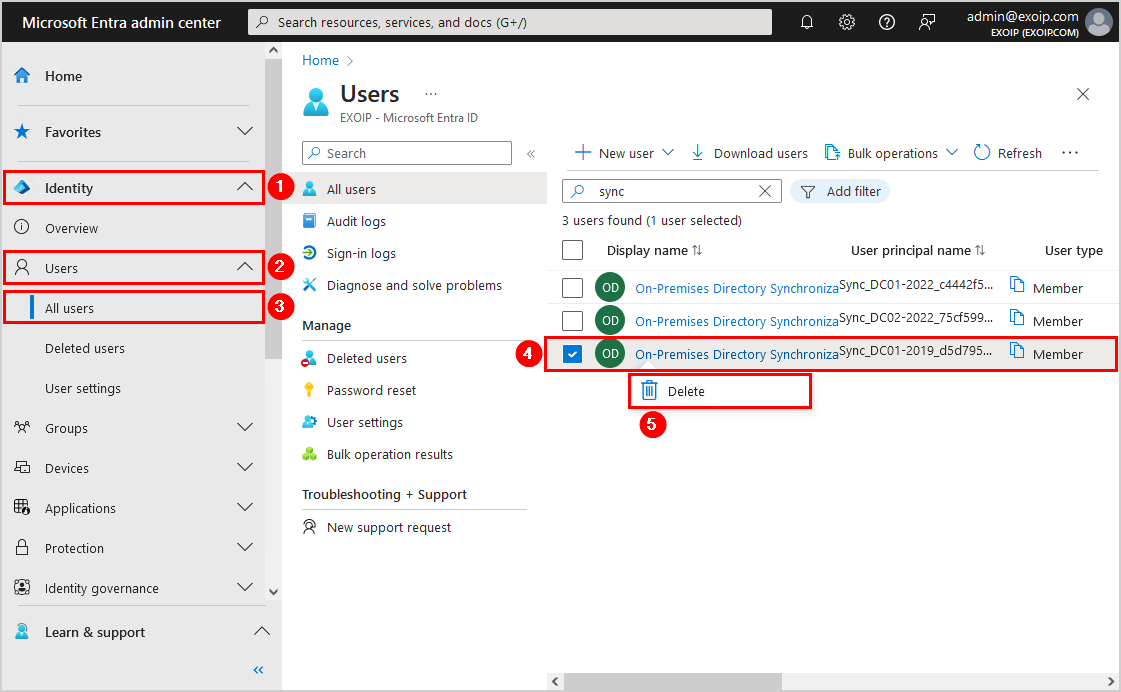Expand the Favorites section
The height and width of the screenshot is (692, 1121).
[x=245, y=132]
